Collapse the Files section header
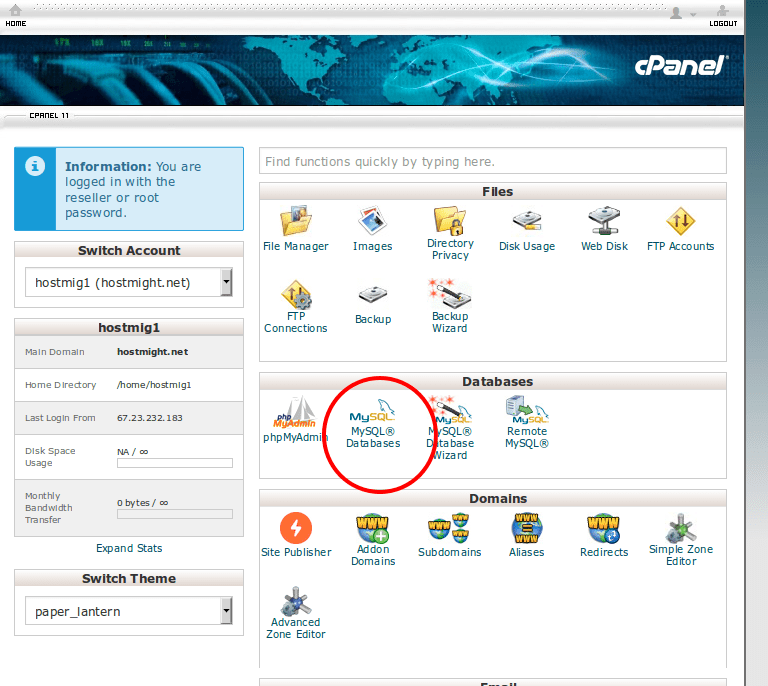The height and width of the screenshot is (686, 768). tap(493, 191)
